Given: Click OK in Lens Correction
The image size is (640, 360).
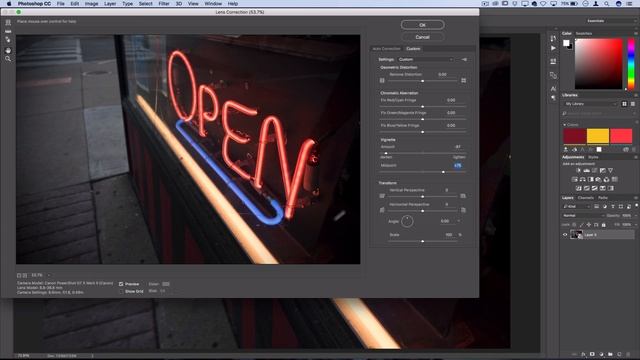Looking at the screenshot, I should [x=422, y=25].
